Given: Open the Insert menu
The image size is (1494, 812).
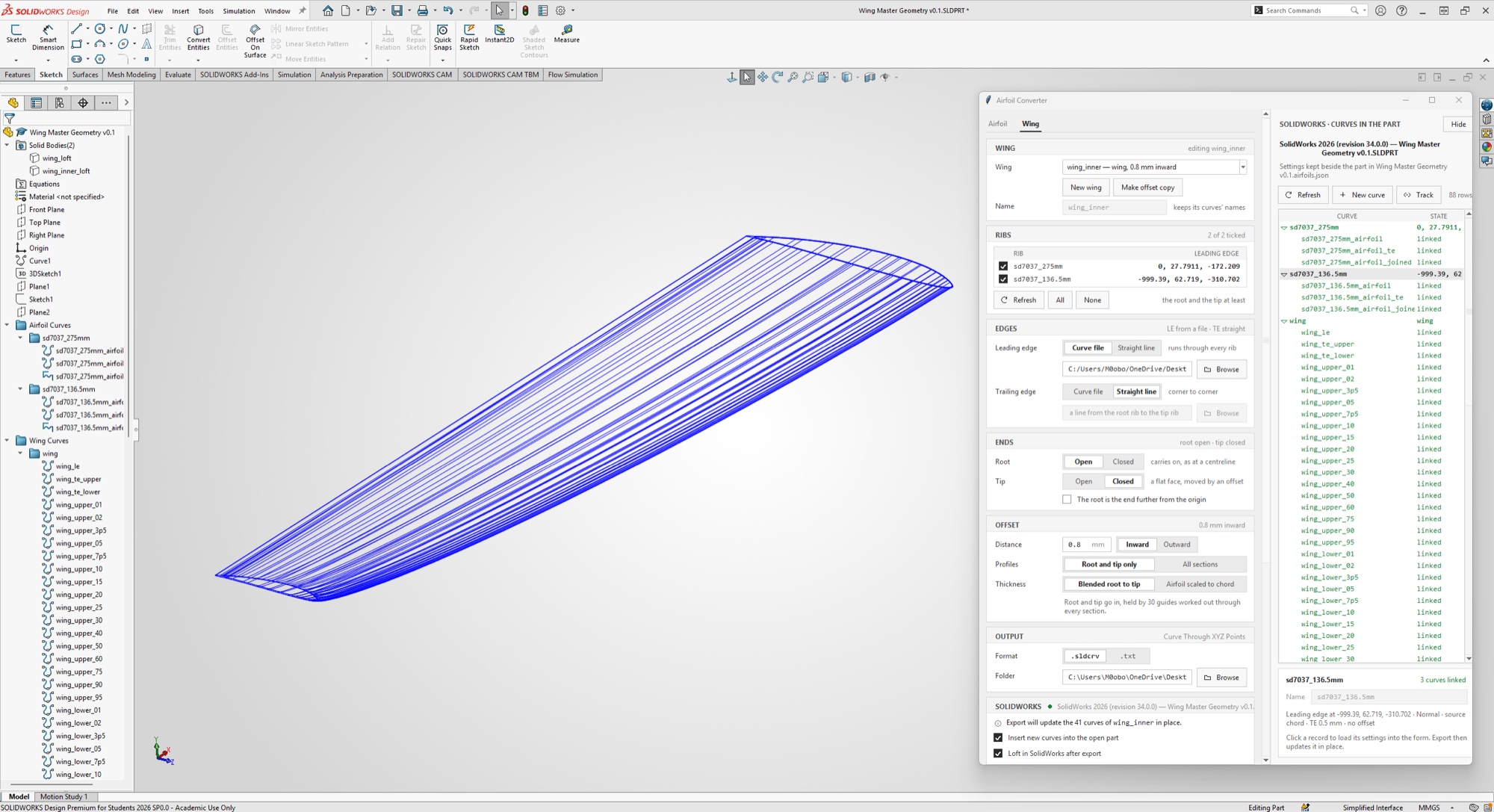Looking at the screenshot, I should point(181,11).
